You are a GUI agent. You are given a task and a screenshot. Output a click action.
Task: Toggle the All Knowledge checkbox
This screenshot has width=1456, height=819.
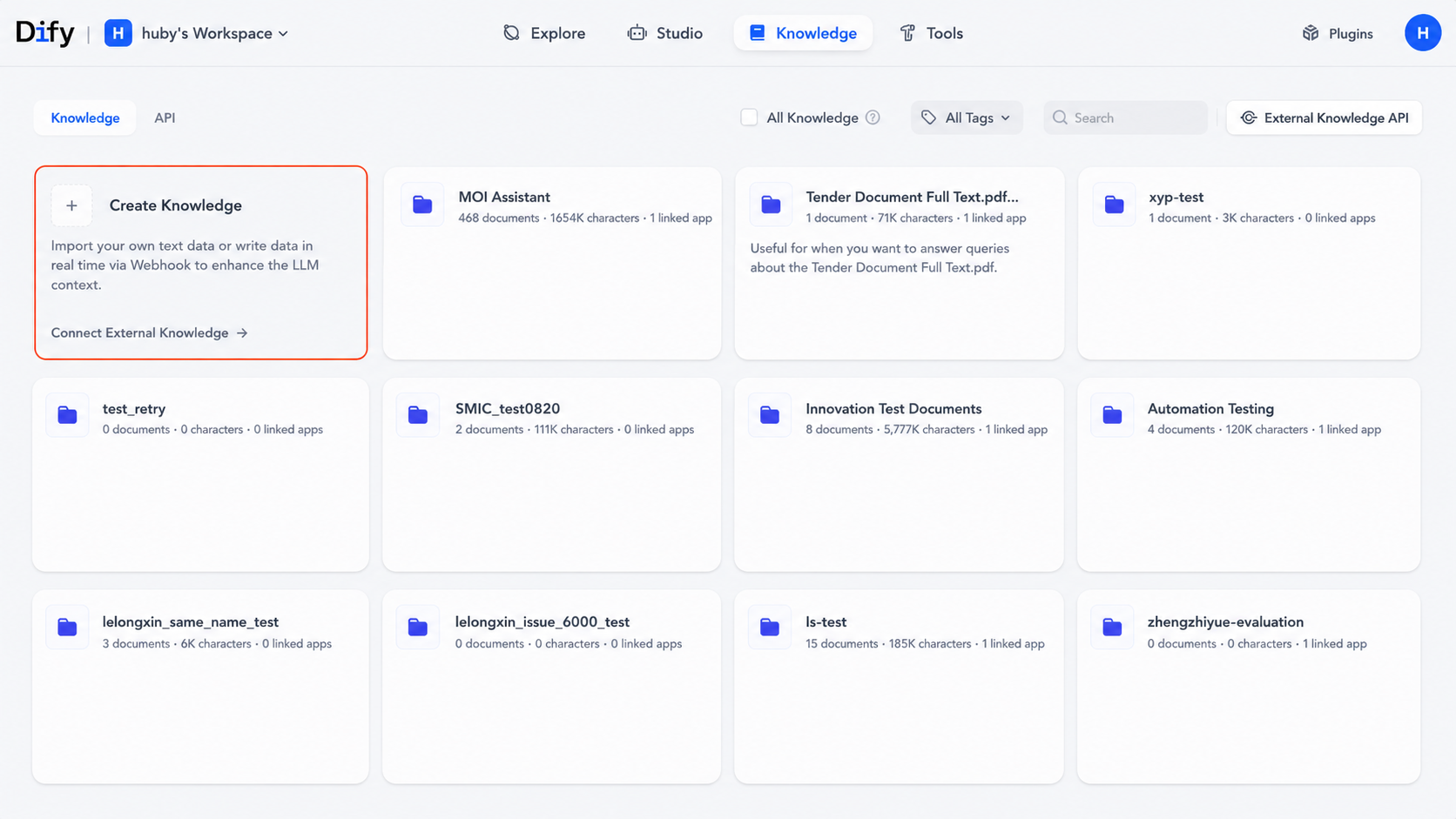tap(749, 117)
